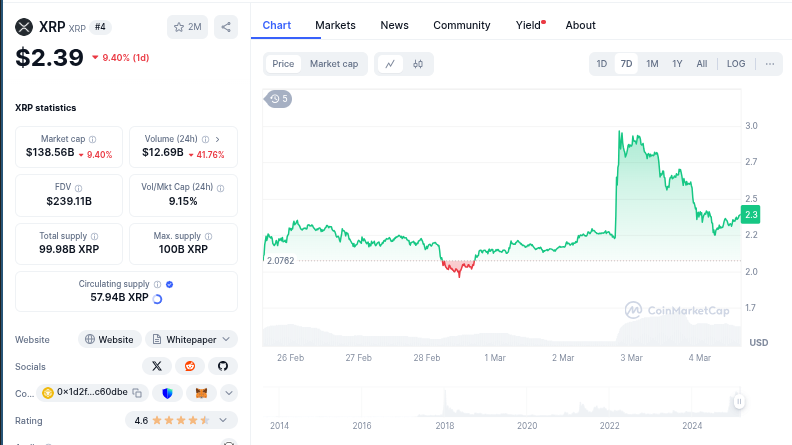This screenshot has height=445, width=792.
Task: Click the XRP logo icon
Action: point(24,27)
